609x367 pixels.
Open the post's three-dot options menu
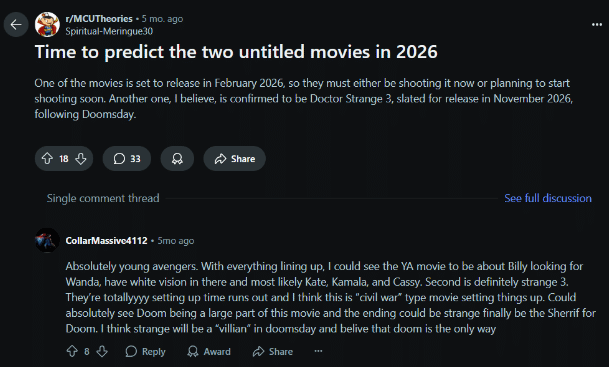pos(597,24)
